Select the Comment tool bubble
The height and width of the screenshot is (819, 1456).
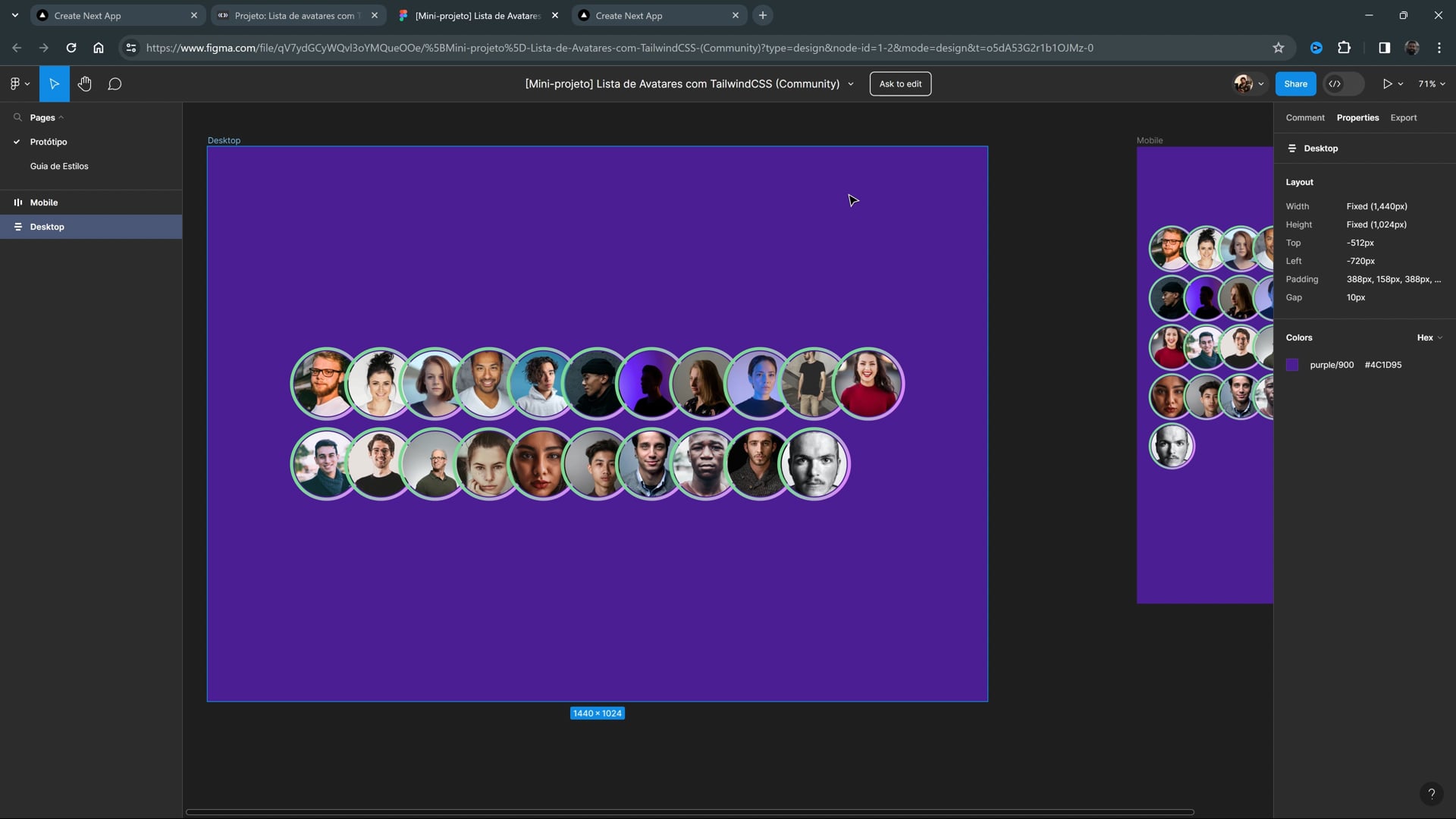[x=115, y=84]
